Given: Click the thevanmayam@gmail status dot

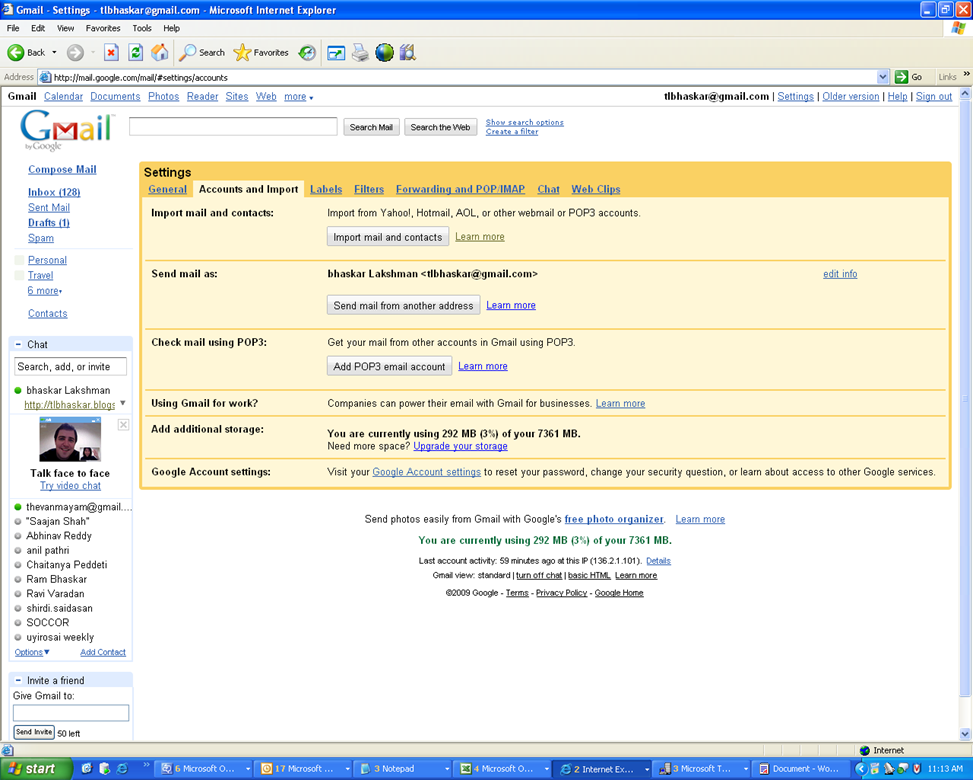Looking at the screenshot, I should pos(18,507).
